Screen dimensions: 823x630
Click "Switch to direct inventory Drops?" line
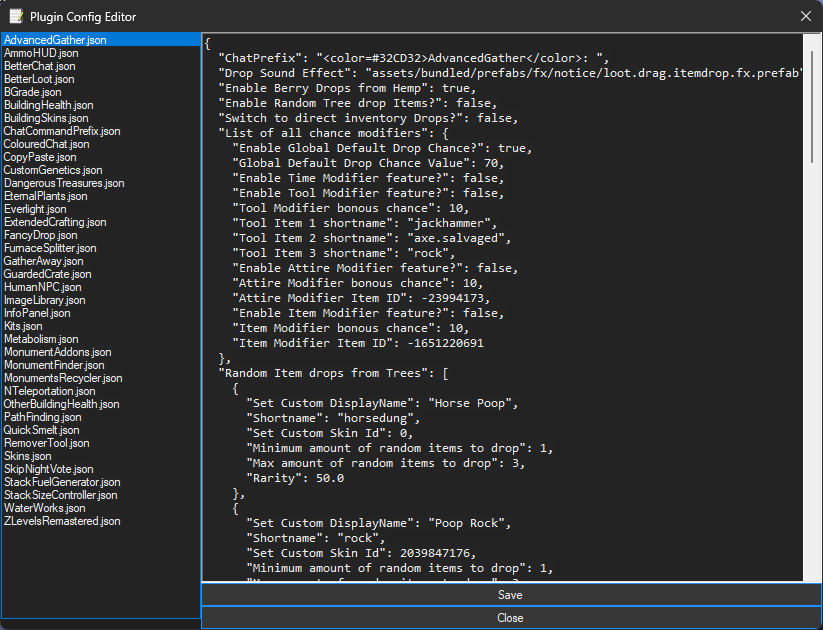coord(368,118)
